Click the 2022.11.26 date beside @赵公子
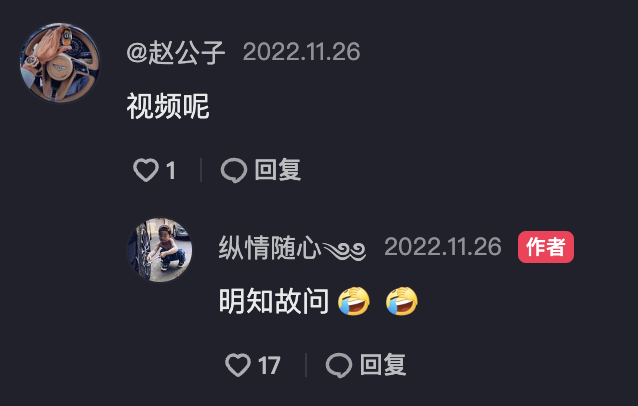Screen dimensions: 638x406 click(x=302, y=52)
